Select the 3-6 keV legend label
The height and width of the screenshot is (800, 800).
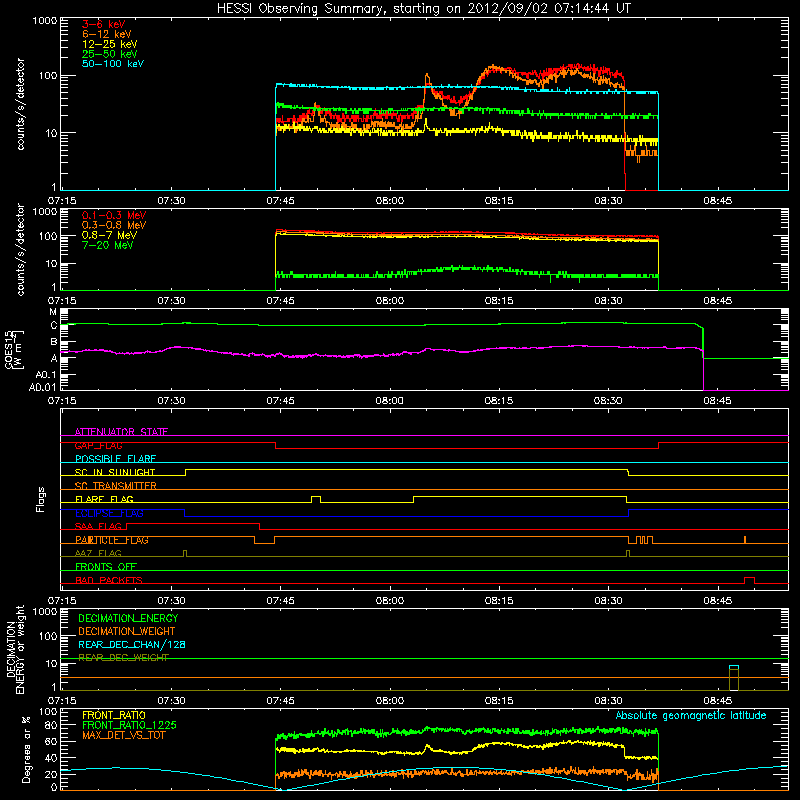(x=104, y=24)
